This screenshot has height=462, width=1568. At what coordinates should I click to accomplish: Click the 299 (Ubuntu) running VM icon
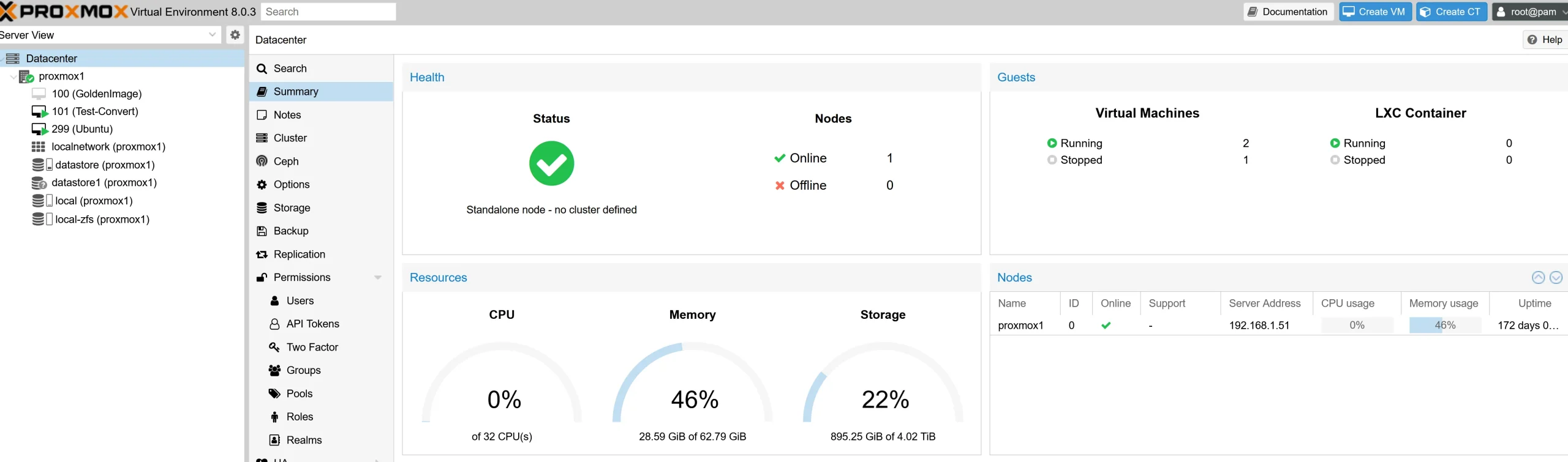pyautogui.click(x=40, y=130)
